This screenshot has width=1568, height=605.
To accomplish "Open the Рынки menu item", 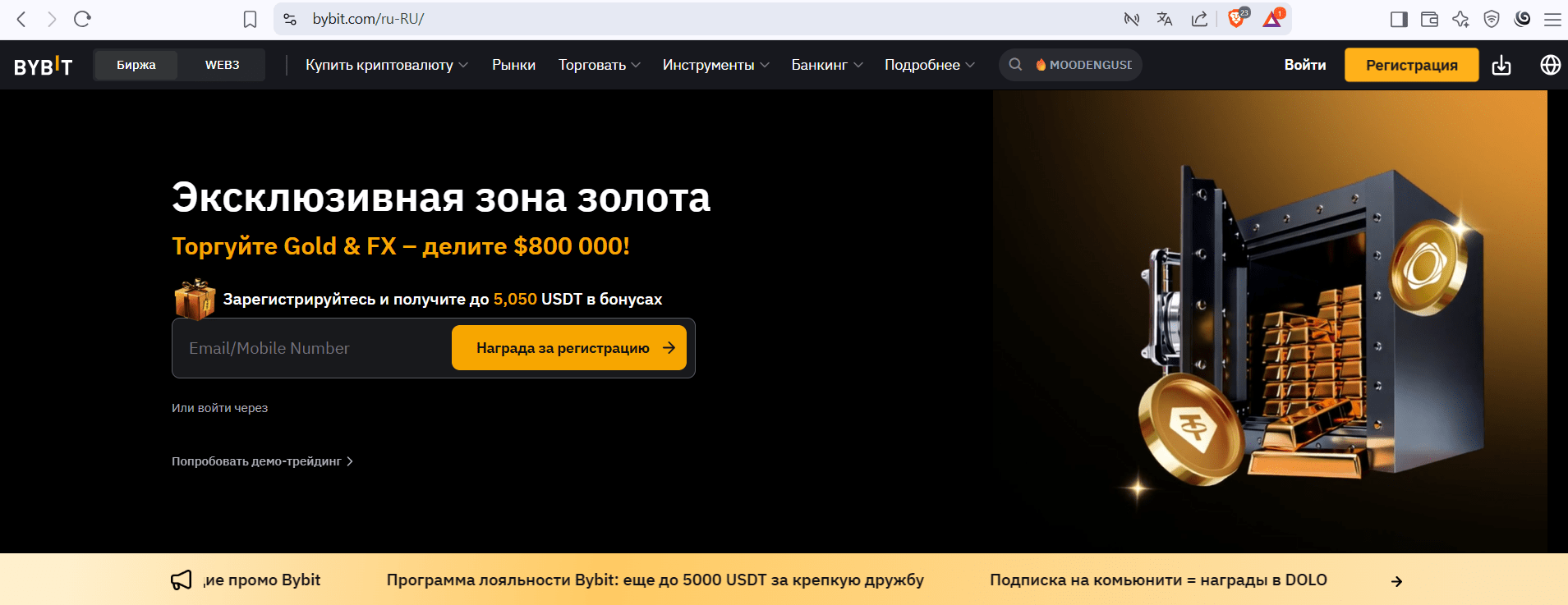I will point(513,65).
